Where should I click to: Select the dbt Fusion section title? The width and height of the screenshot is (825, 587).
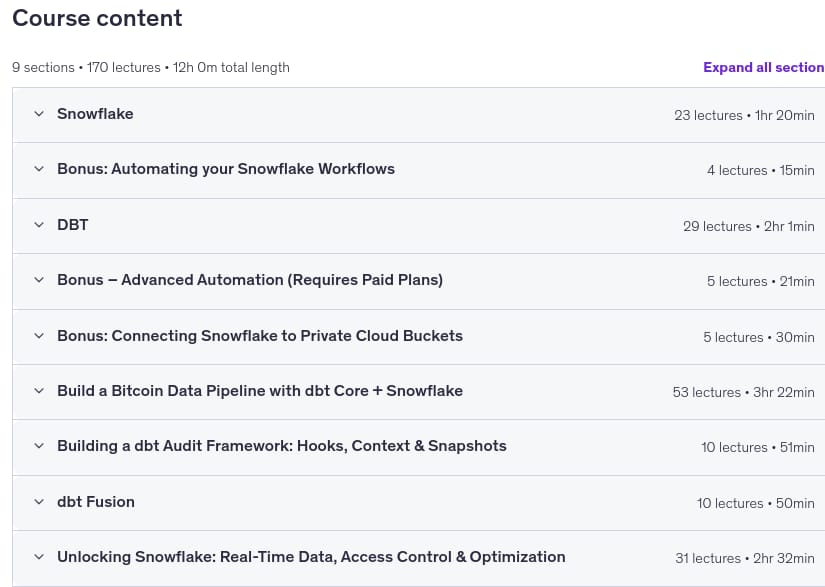coord(96,502)
